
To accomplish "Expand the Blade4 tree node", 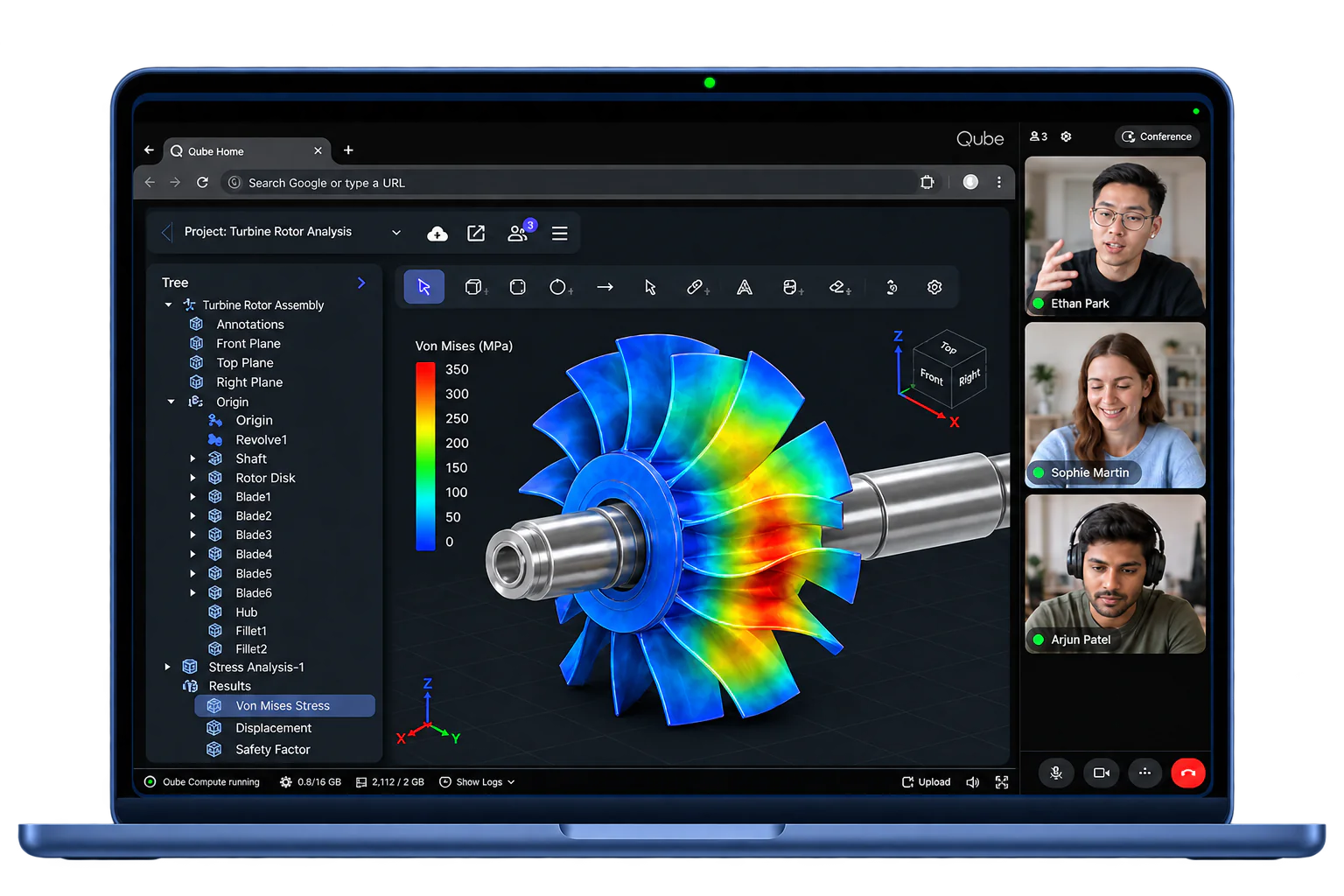I will coord(192,554).
